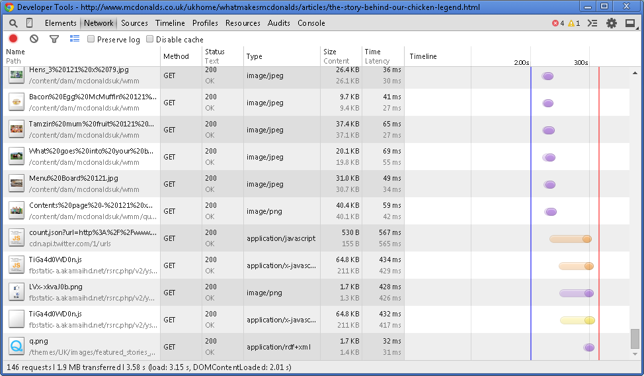Image resolution: width=644 pixels, height=376 pixels.
Task: Select the Menu%20Board%20121.jpg request name
Action: (74, 178)
